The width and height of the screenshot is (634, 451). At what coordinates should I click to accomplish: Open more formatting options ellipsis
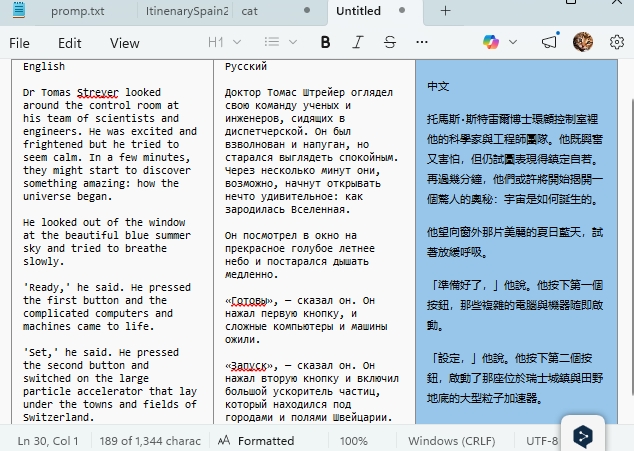(x=422, y=42)
